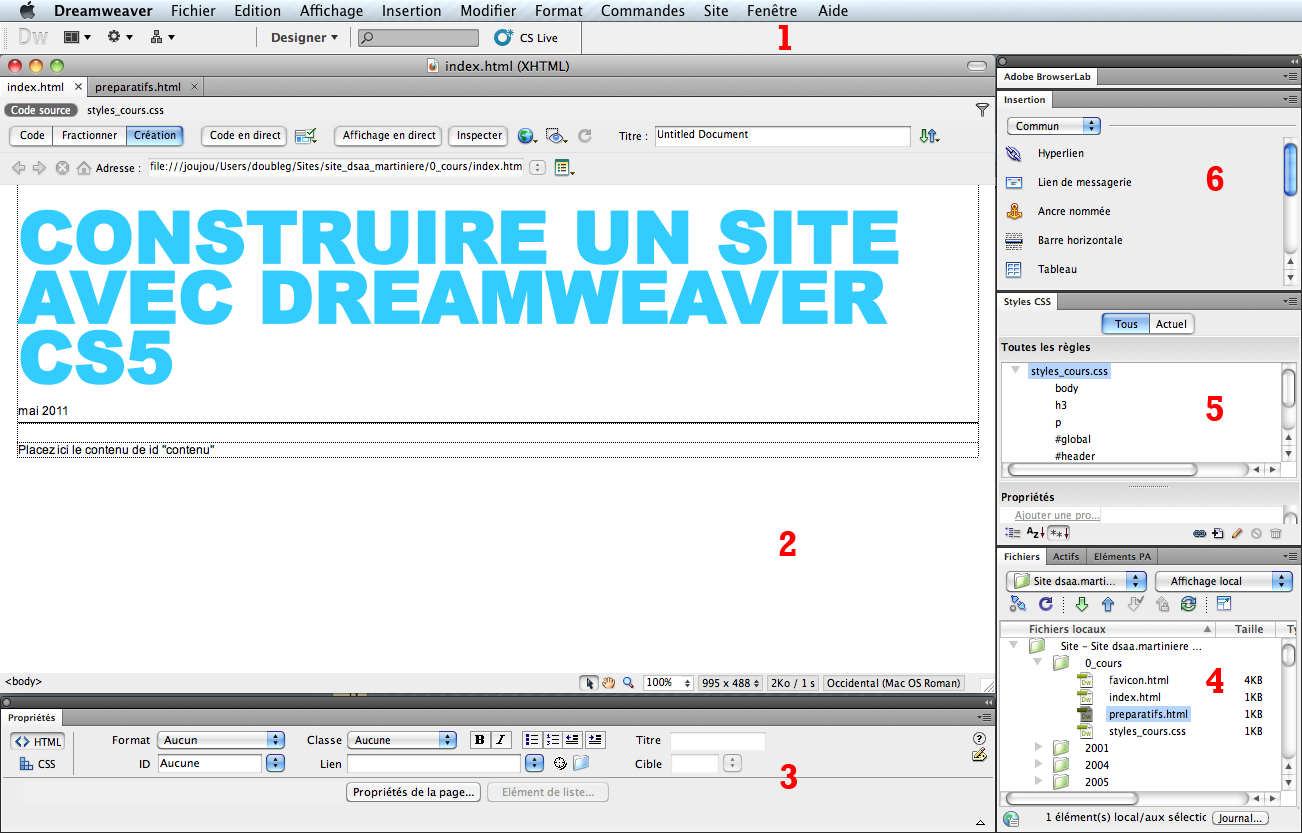Apply ordered list icon in Propriétés
This screenshot has width=1302, height=833.
(x=552, y=740)
